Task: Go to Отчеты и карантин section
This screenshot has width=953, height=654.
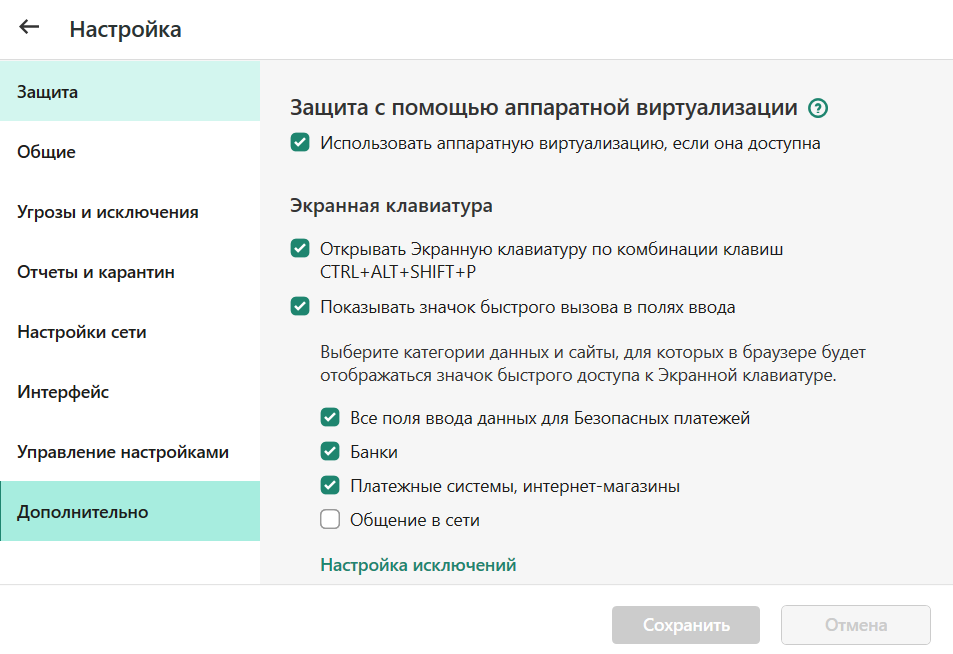Action: click(130, 272)
